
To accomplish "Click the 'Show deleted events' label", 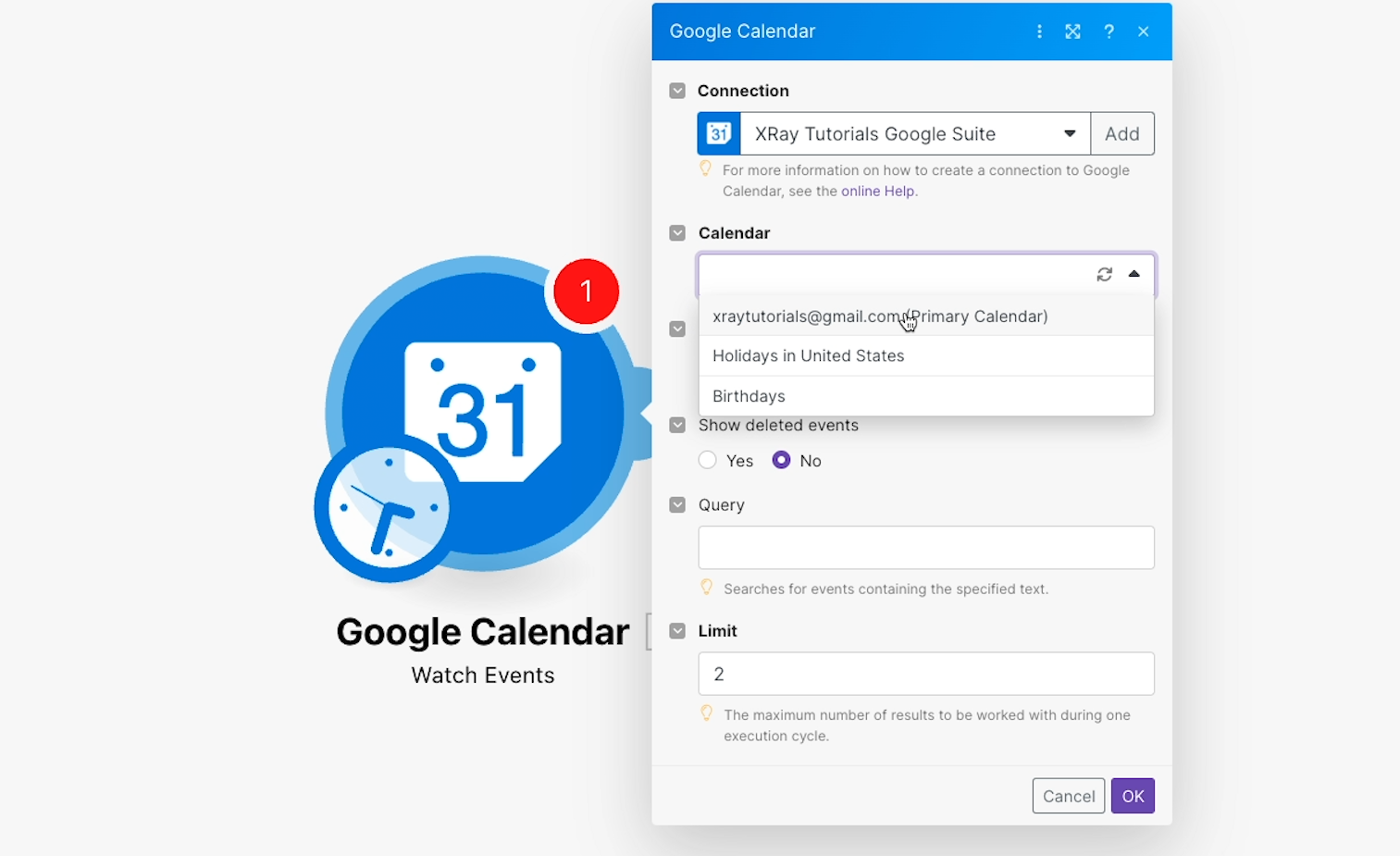I will [778, 425].
